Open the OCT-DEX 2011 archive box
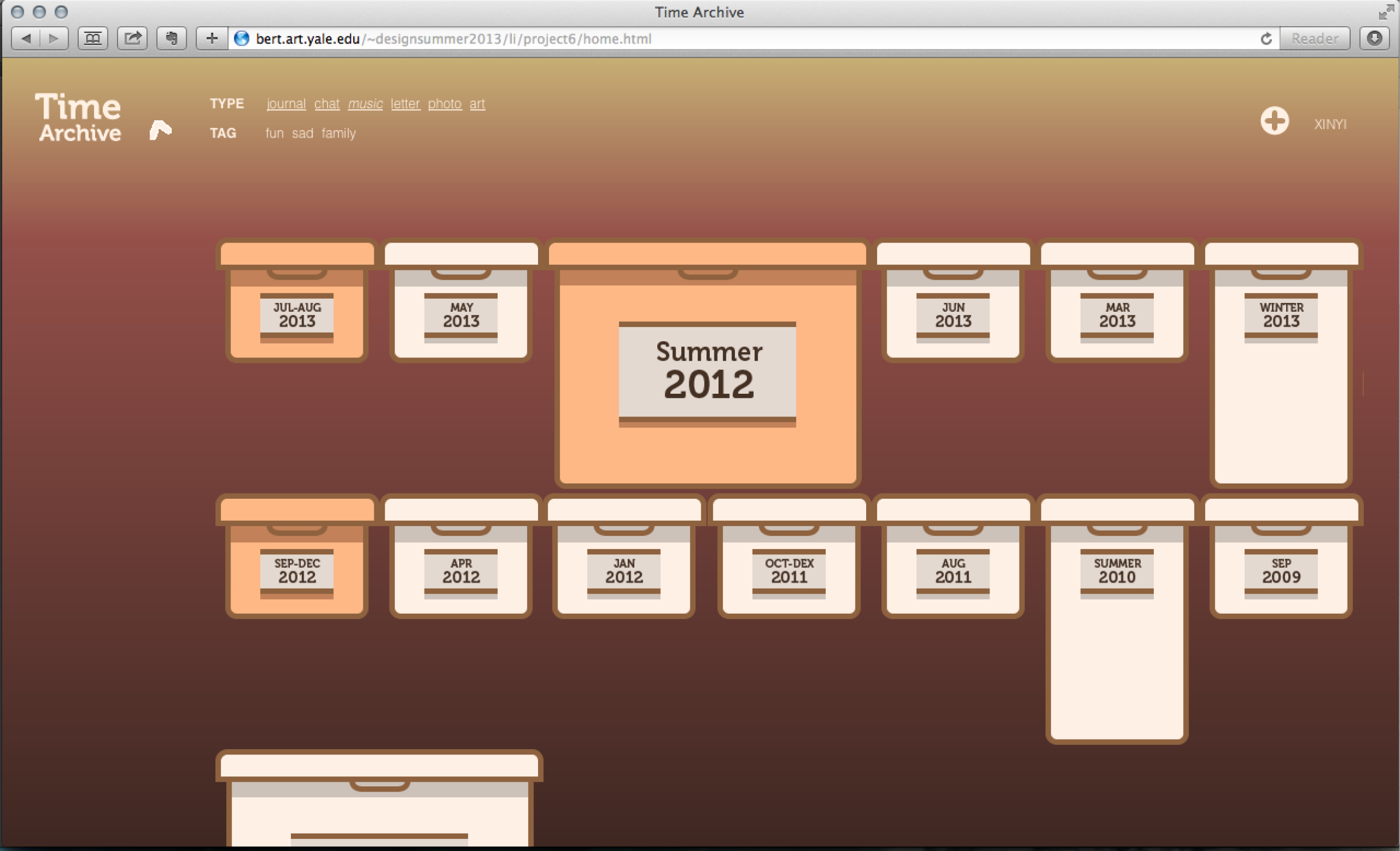The width and height of the screenshot is (1400, 851). pyautogui.click(x=788, y=556)
